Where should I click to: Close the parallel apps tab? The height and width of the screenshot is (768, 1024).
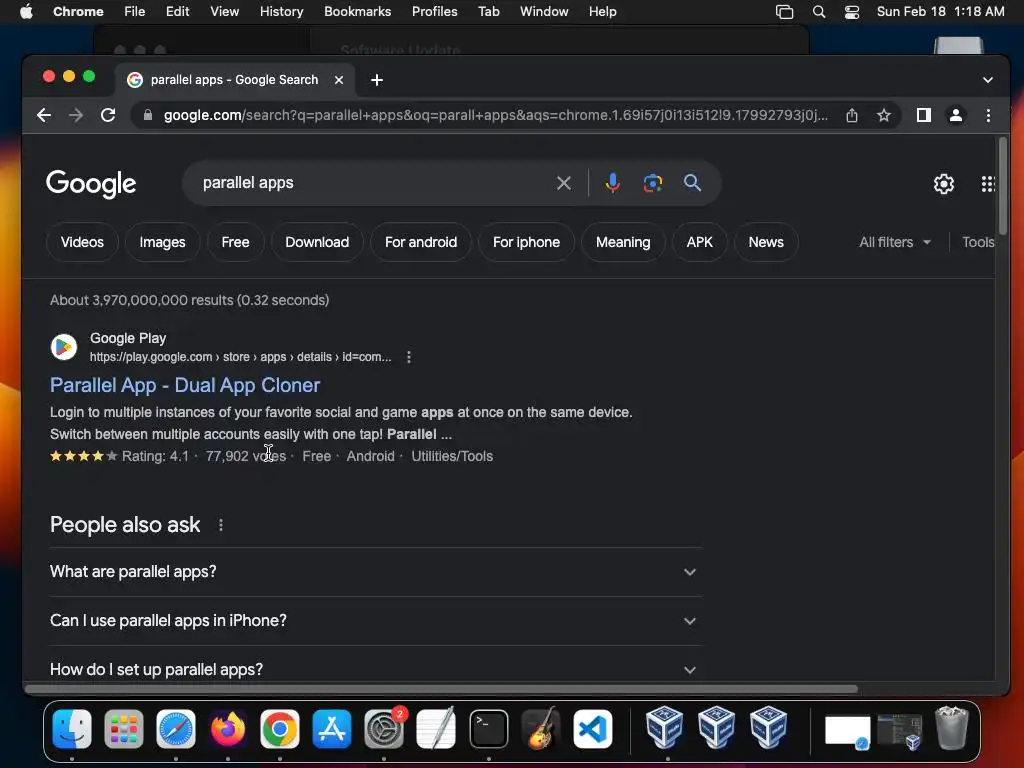coord(339,80)
